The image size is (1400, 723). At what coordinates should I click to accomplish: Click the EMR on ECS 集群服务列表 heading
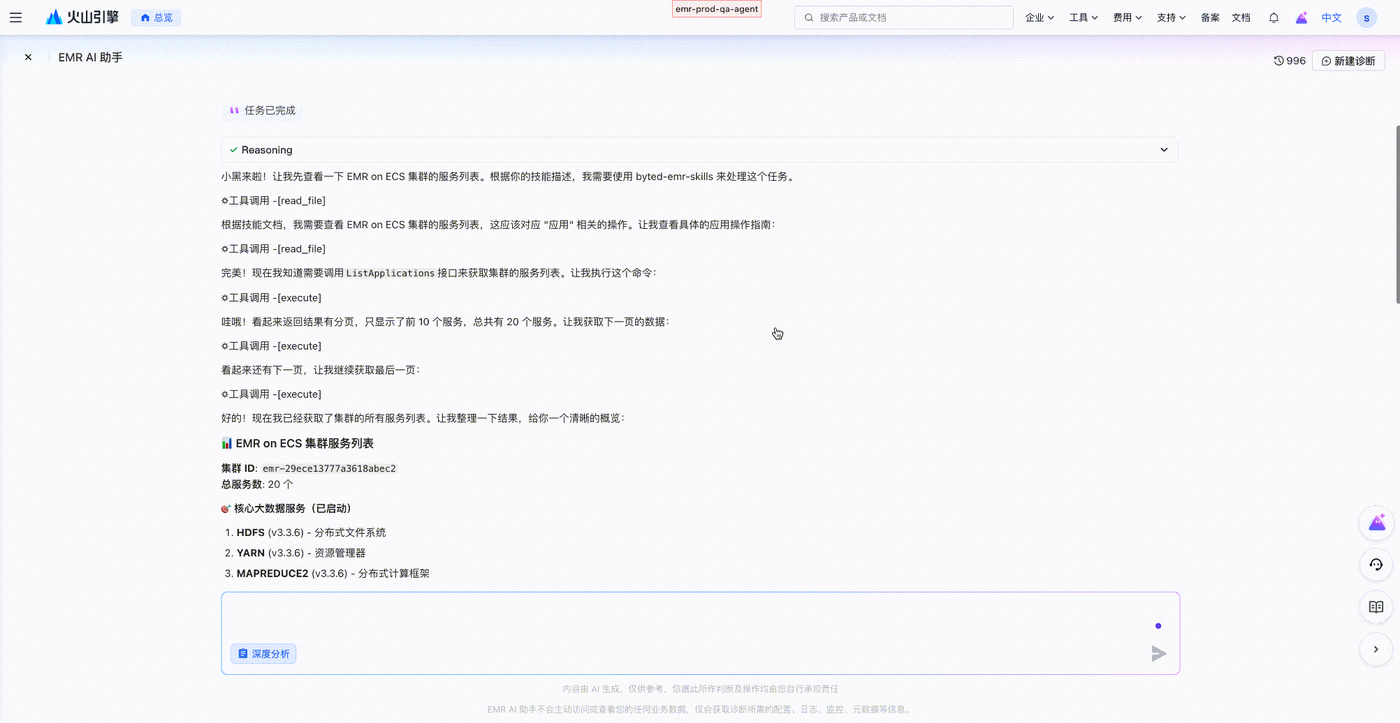tap(297, 443)
